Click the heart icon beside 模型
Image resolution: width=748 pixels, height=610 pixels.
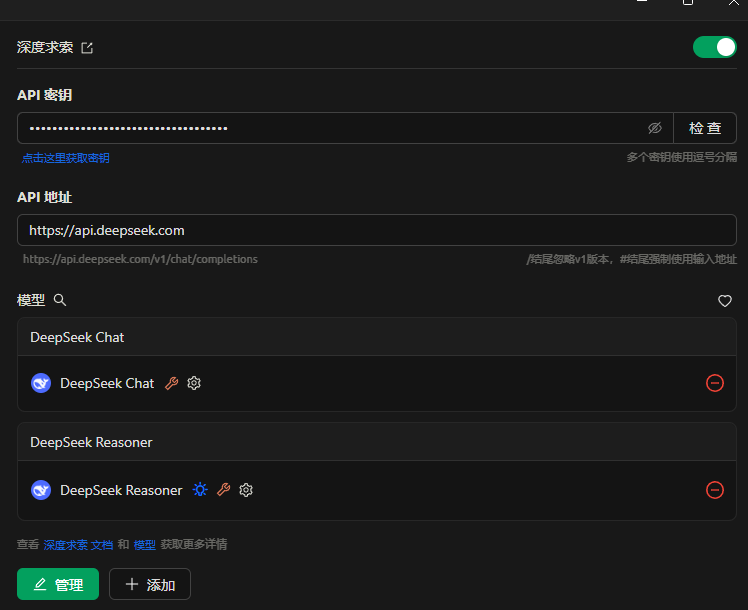(725, 300)
